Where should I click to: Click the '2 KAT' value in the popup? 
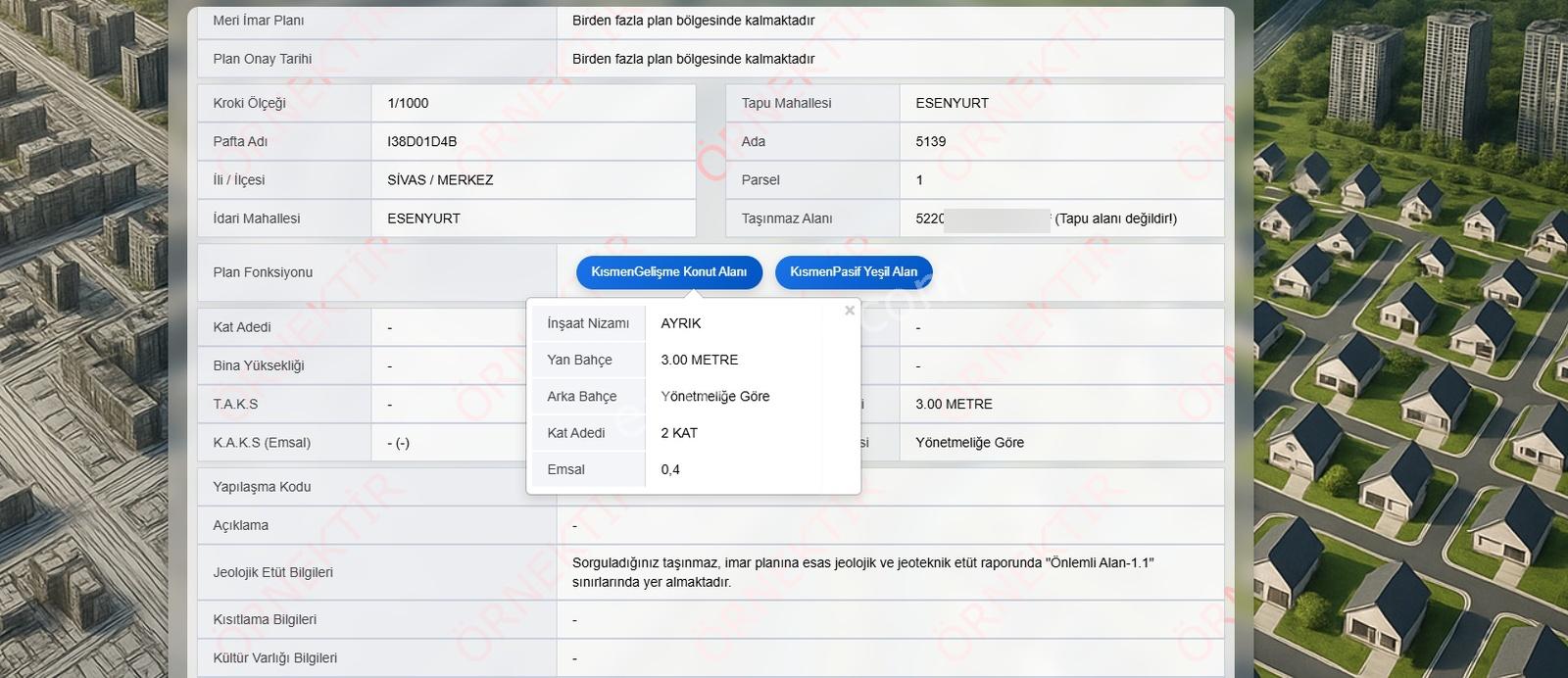pos(679,433)
